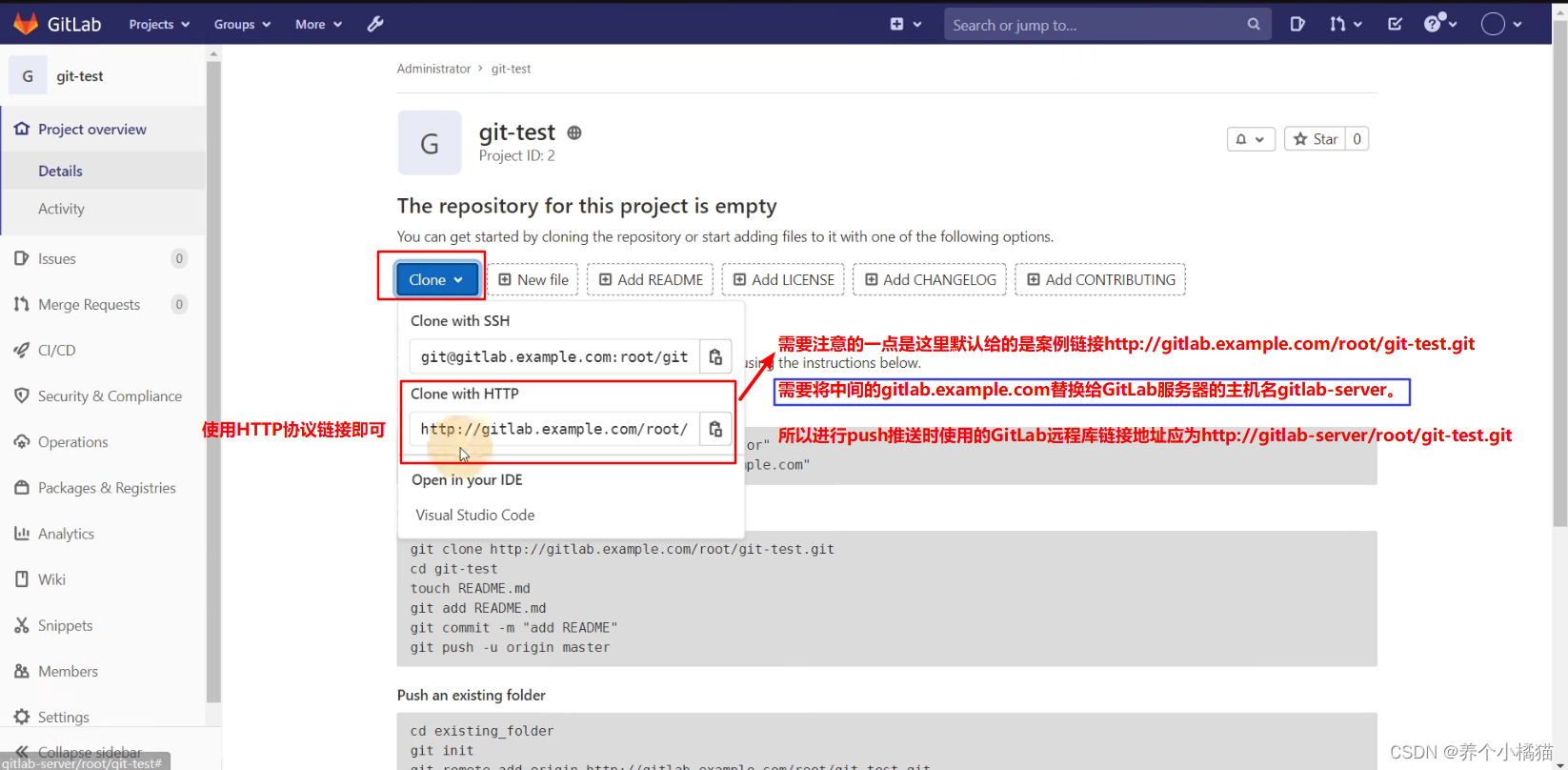Click the 'Push an existing folder' heading
This screenshot has height=770, width=1568.
click(472, 695)
